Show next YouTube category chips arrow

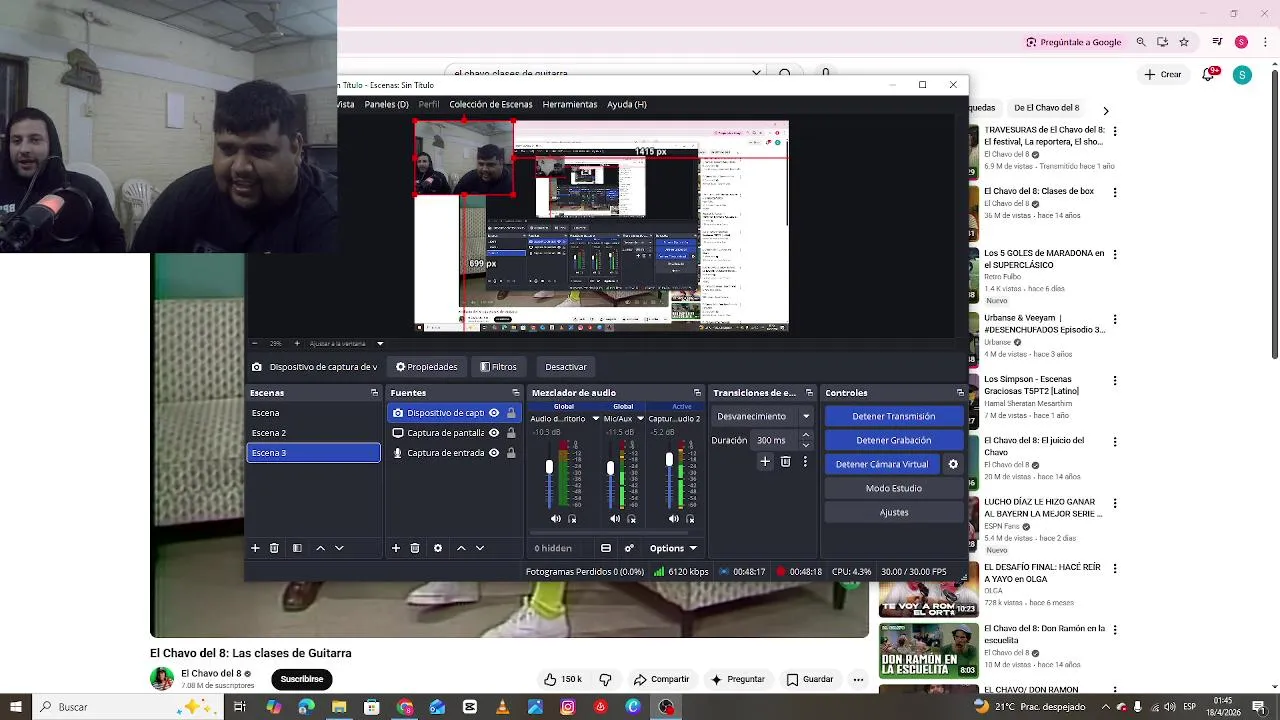[x=1105, y=110]
